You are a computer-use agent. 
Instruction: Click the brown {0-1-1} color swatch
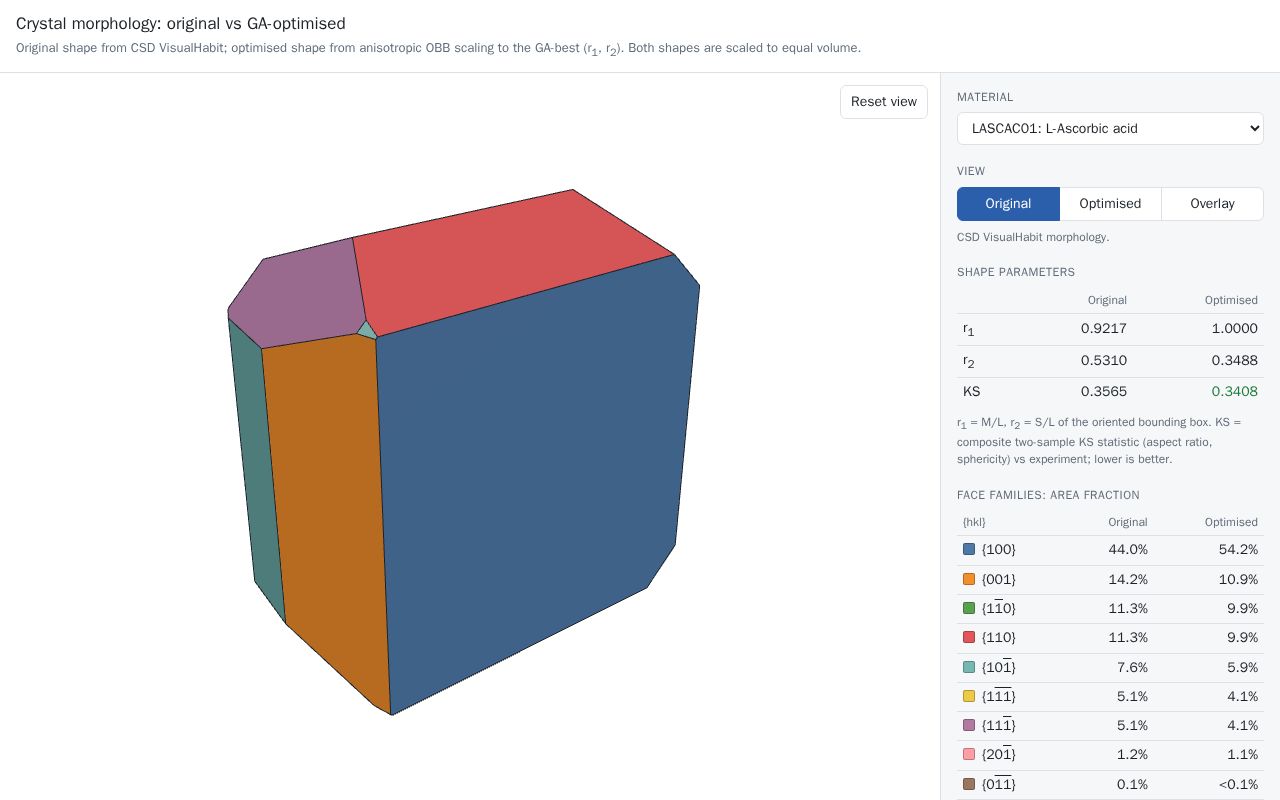pos(969,784)
